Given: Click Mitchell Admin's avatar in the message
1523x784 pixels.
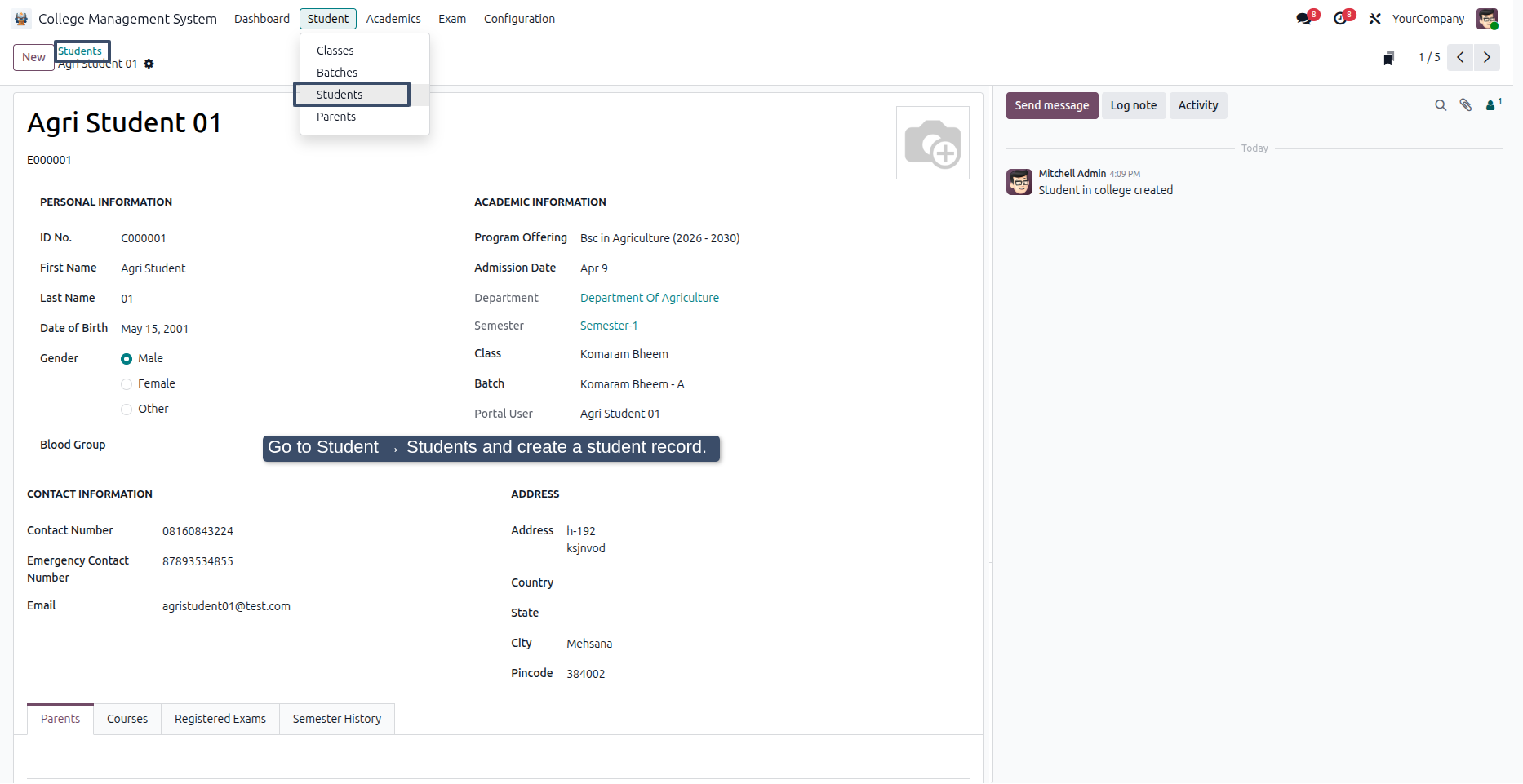Looking at the screenshot, I should click(1019, 182).
